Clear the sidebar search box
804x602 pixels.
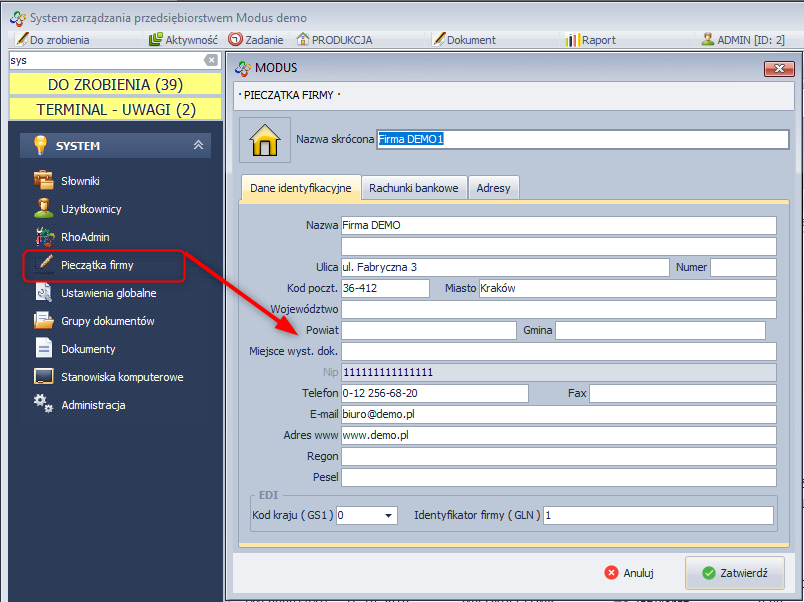(x=211, y=60)
